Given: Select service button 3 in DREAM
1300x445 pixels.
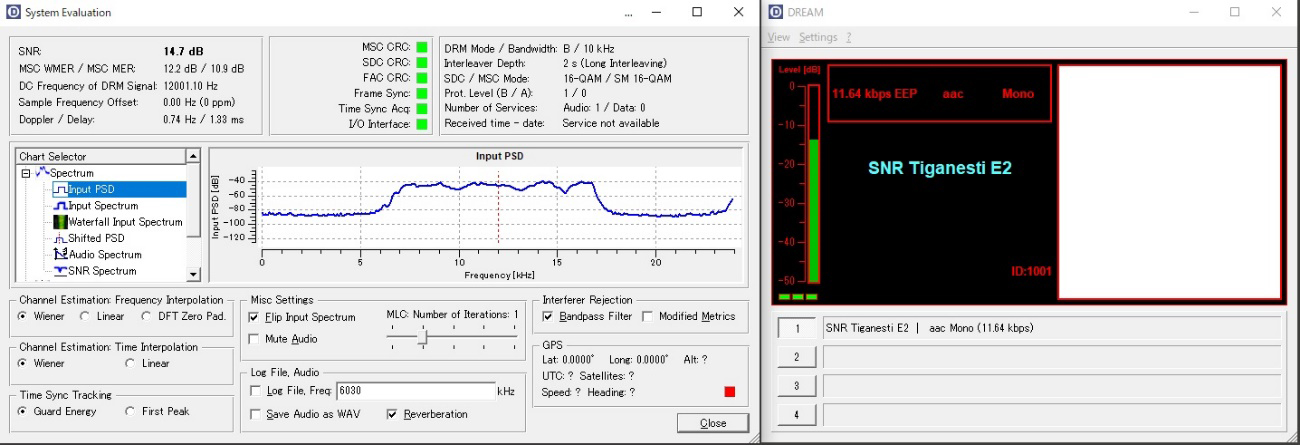Looking at the screenshot, I should coord(797,385).
